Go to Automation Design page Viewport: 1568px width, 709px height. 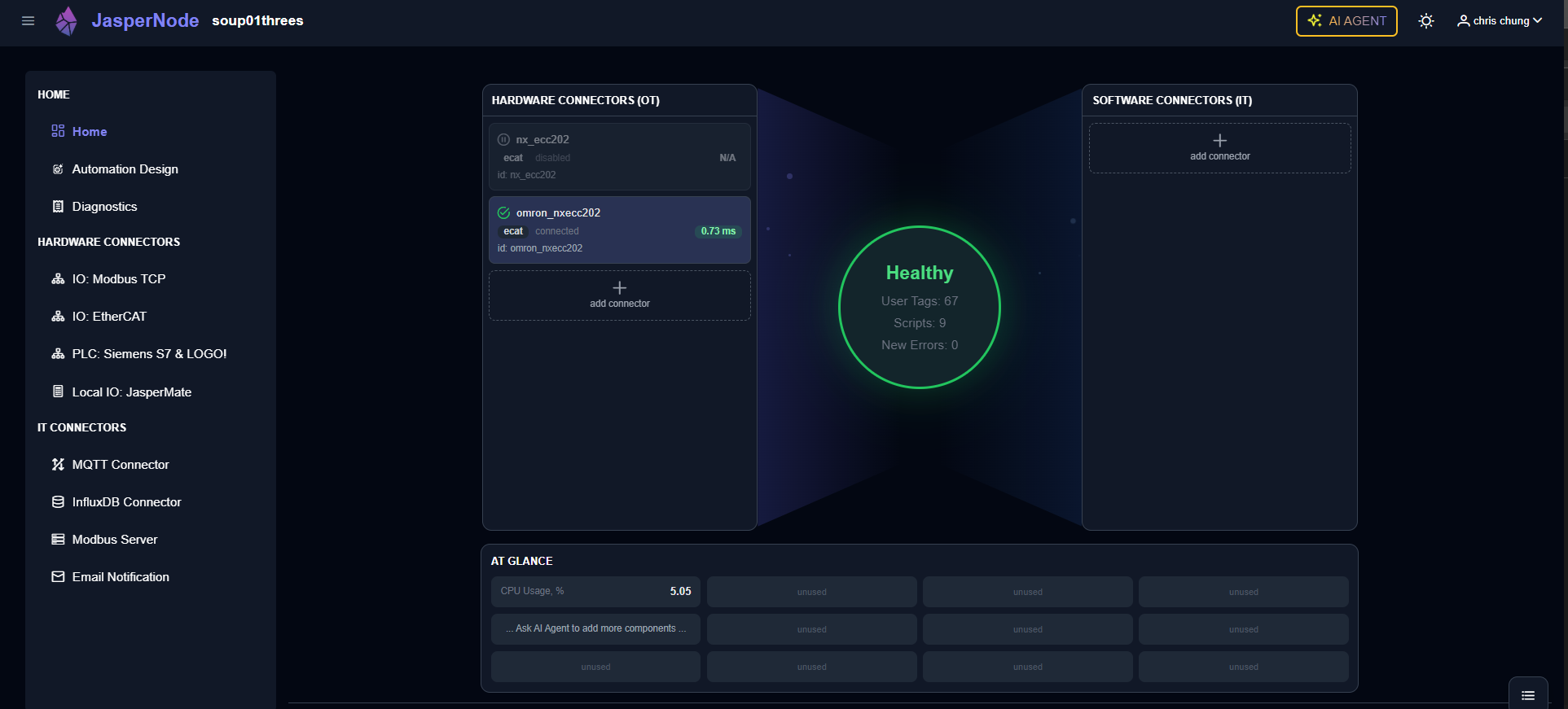pos(125,169)
